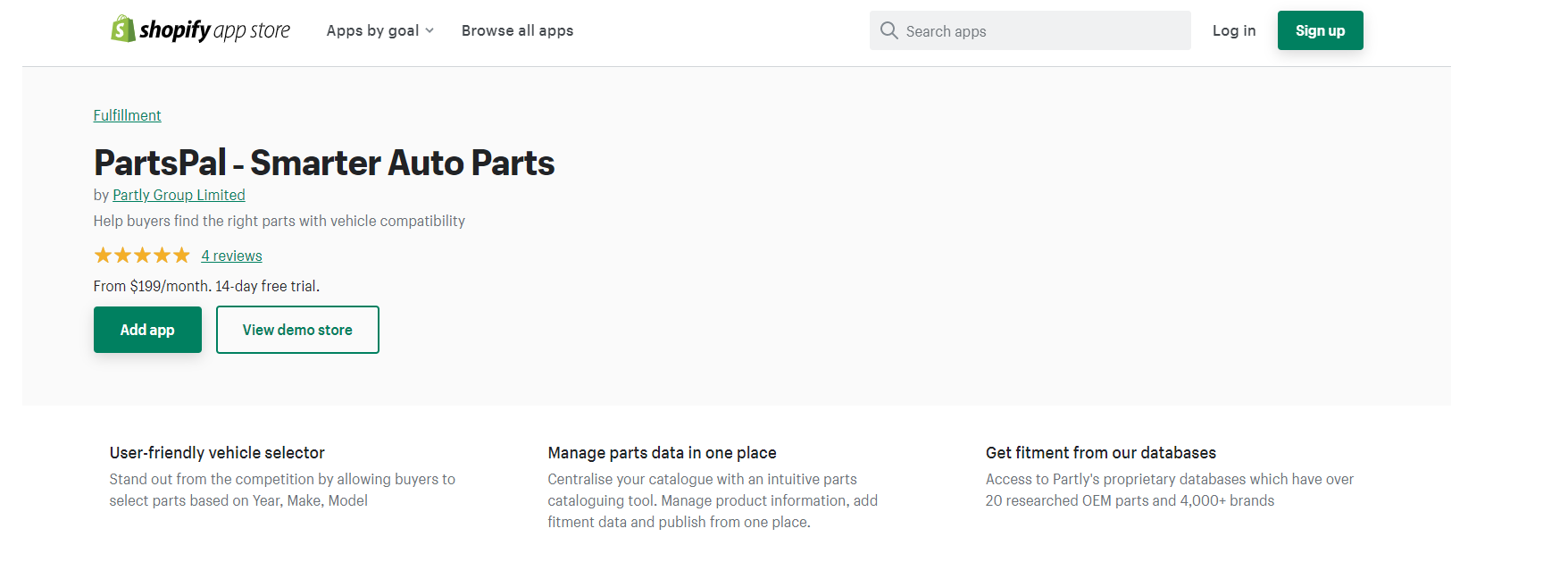Click 'Stand out from the competition' description
The image size is (1568, 579).
click(282, 490)
